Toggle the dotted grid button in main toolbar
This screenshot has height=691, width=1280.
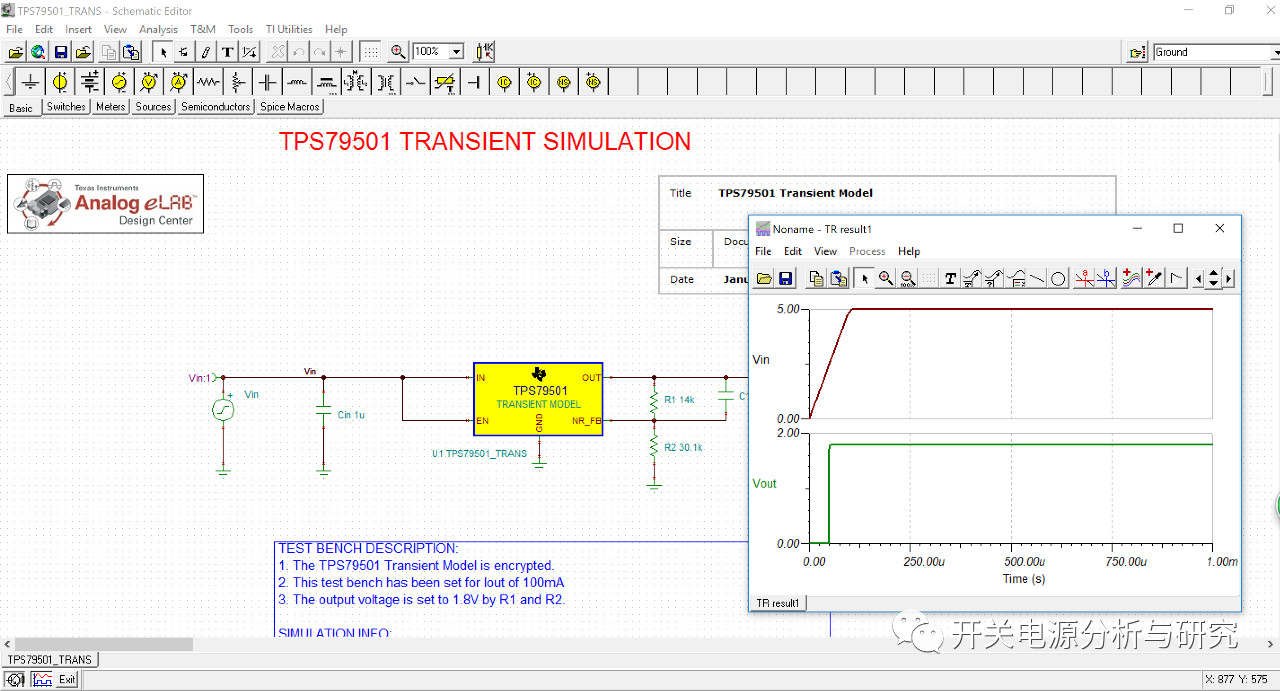click(371, 52)
